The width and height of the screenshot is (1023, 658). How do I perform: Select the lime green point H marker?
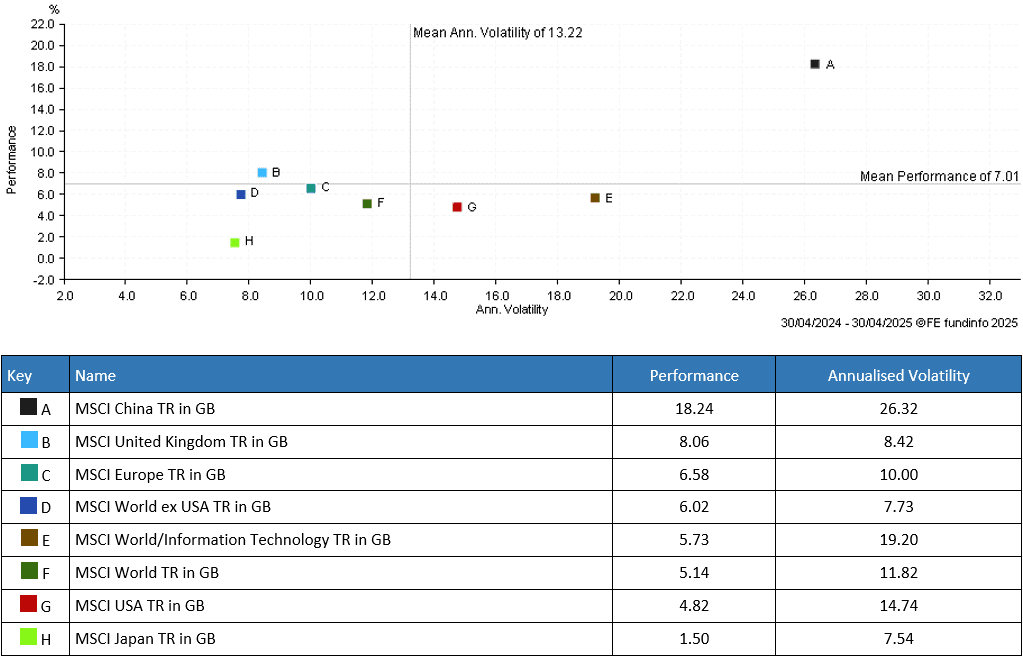point(235,243)
